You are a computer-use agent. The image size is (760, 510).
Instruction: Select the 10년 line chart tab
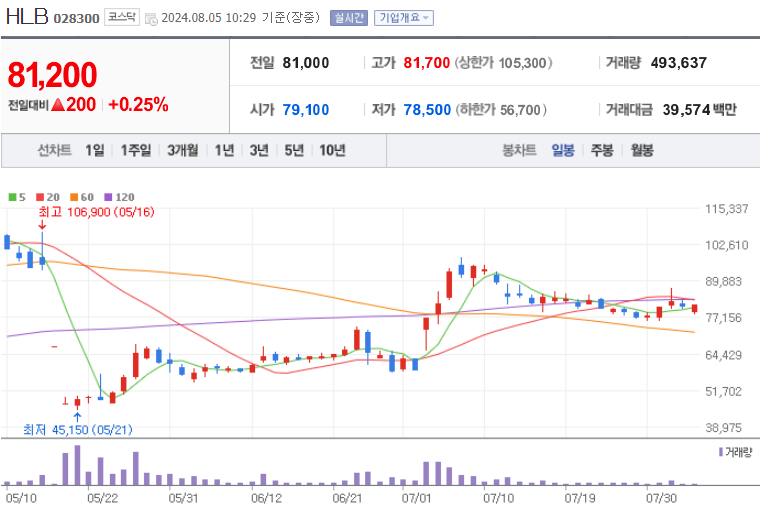(x=332, y=150)
